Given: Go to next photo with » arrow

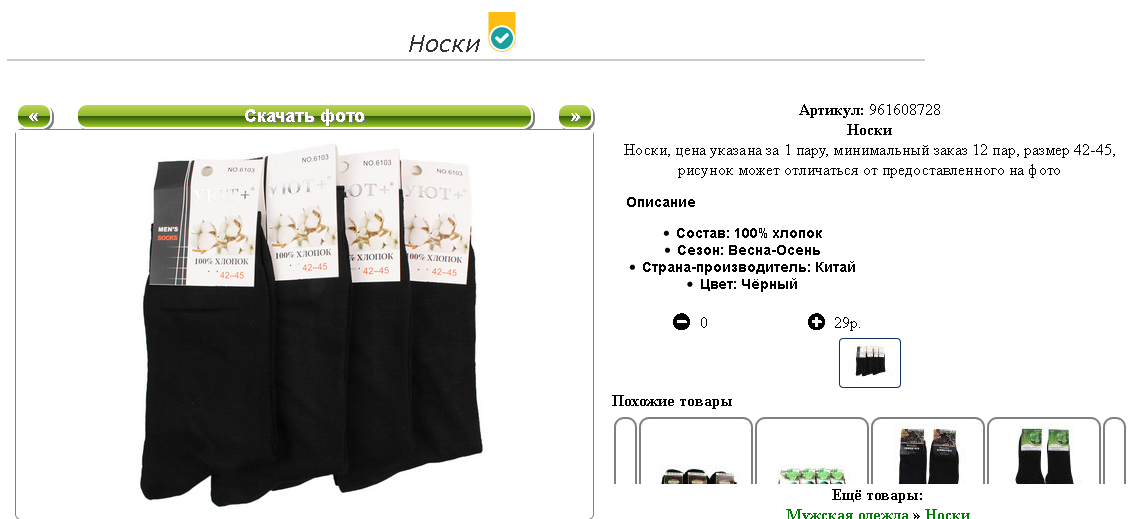Looking at the screenshot, I should tap(575, 116).
